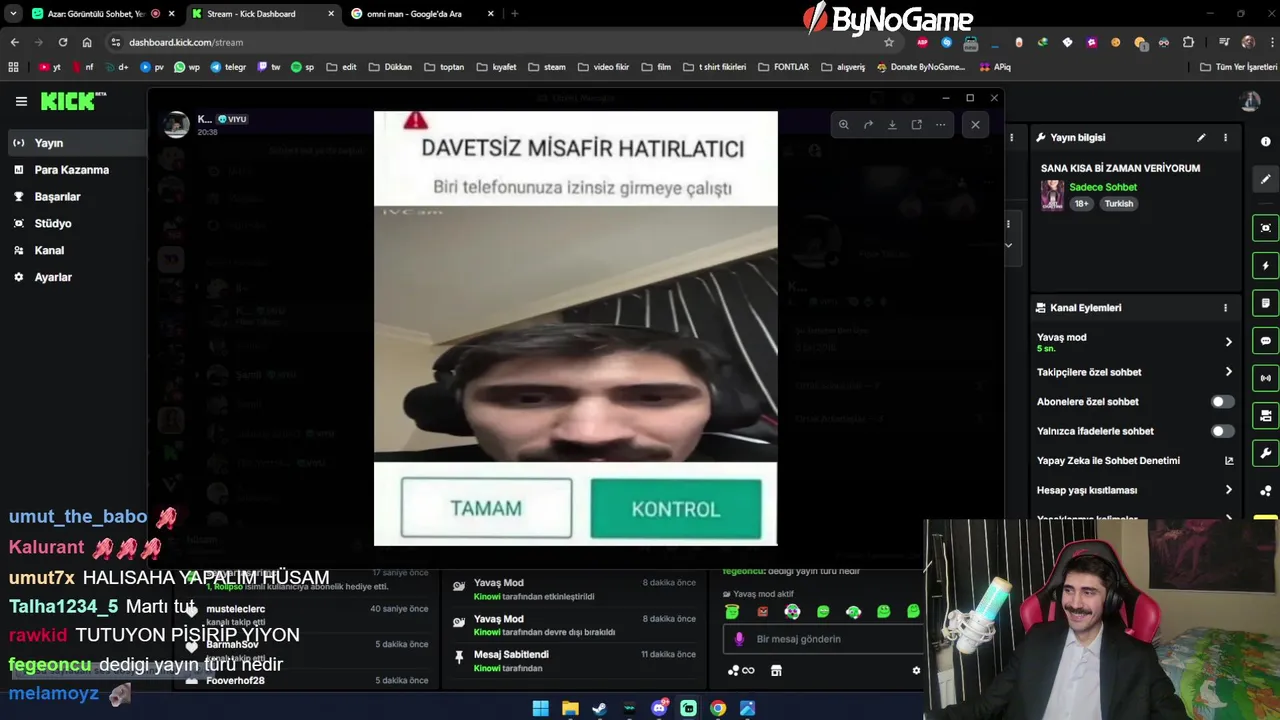
Task: Toggle the document log panel icon
Action: (1266, 303)
